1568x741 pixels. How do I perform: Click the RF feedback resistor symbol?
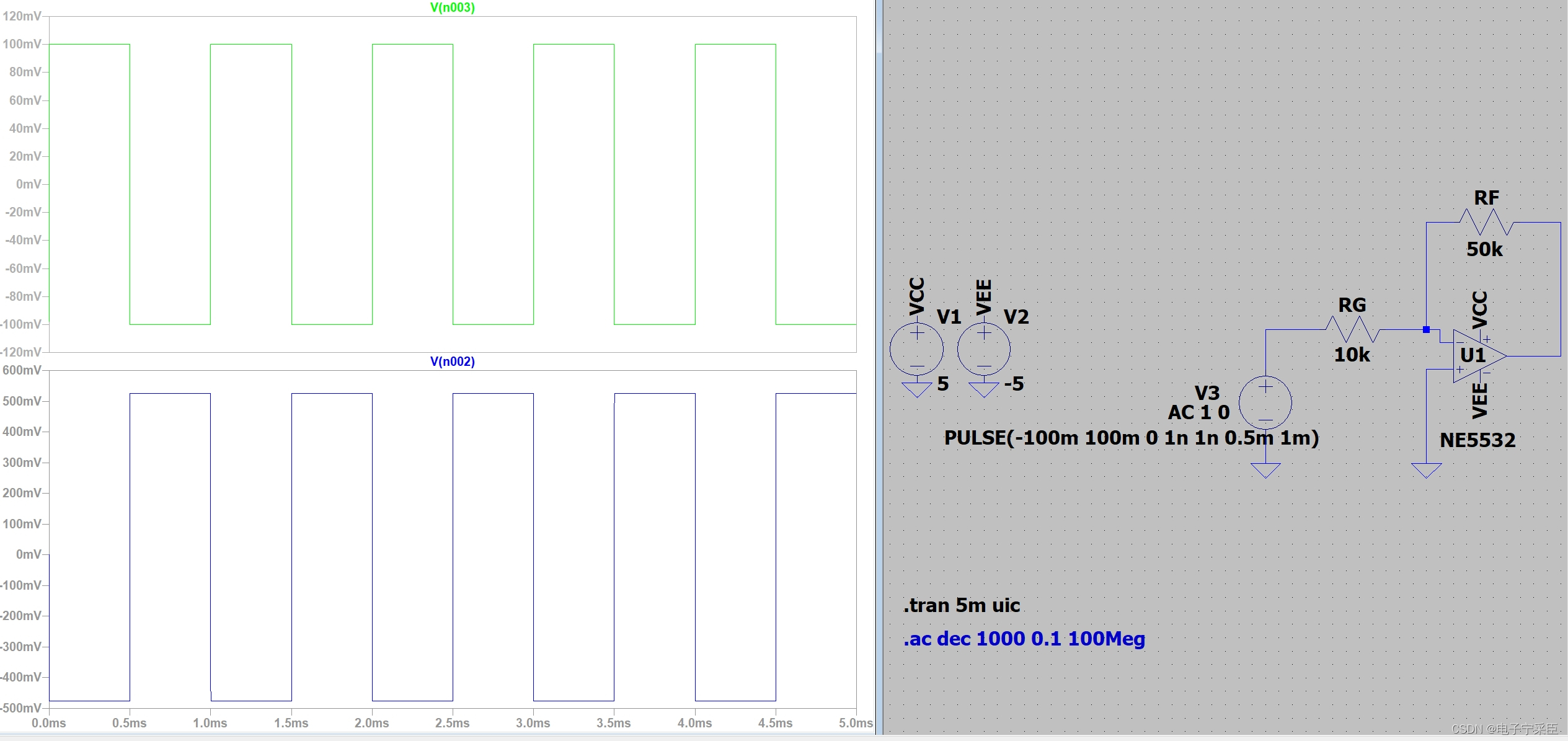point(1487,222)
